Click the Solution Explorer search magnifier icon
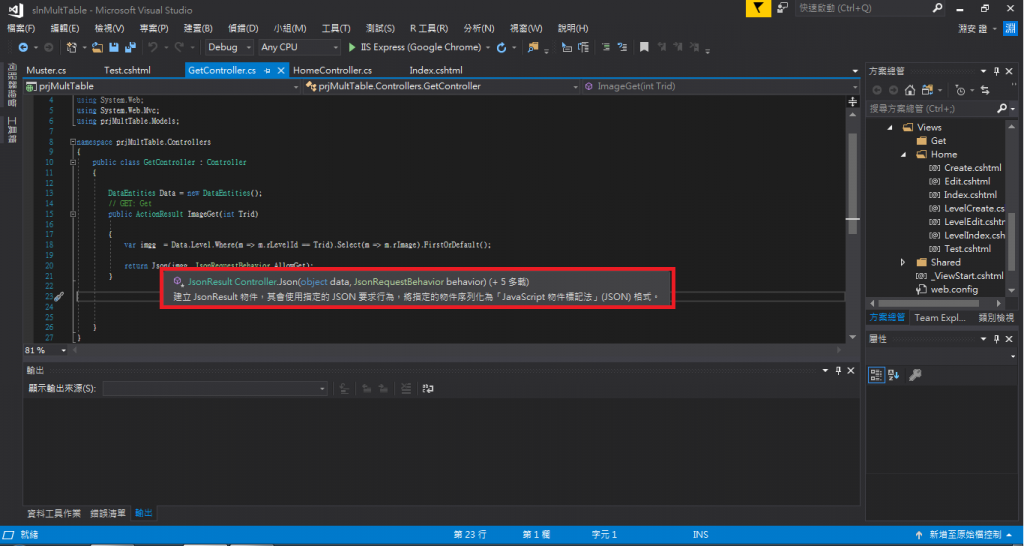 pyautogui.click(x=1002, y=108)
